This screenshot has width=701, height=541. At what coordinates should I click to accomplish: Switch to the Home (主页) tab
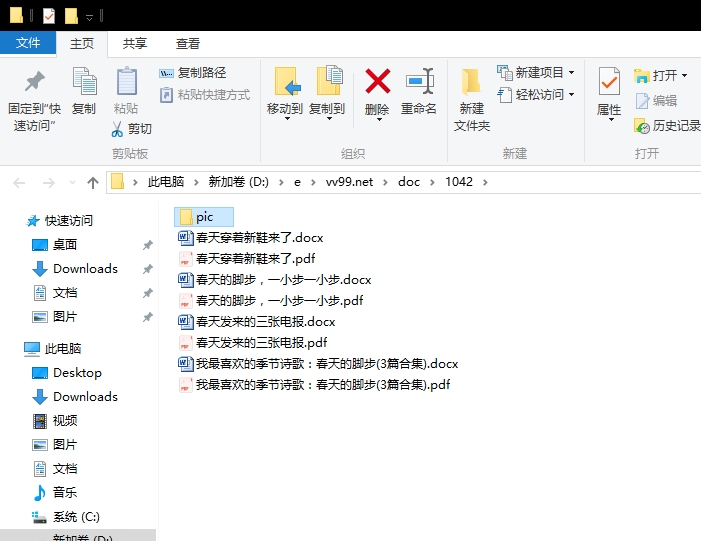82,43
